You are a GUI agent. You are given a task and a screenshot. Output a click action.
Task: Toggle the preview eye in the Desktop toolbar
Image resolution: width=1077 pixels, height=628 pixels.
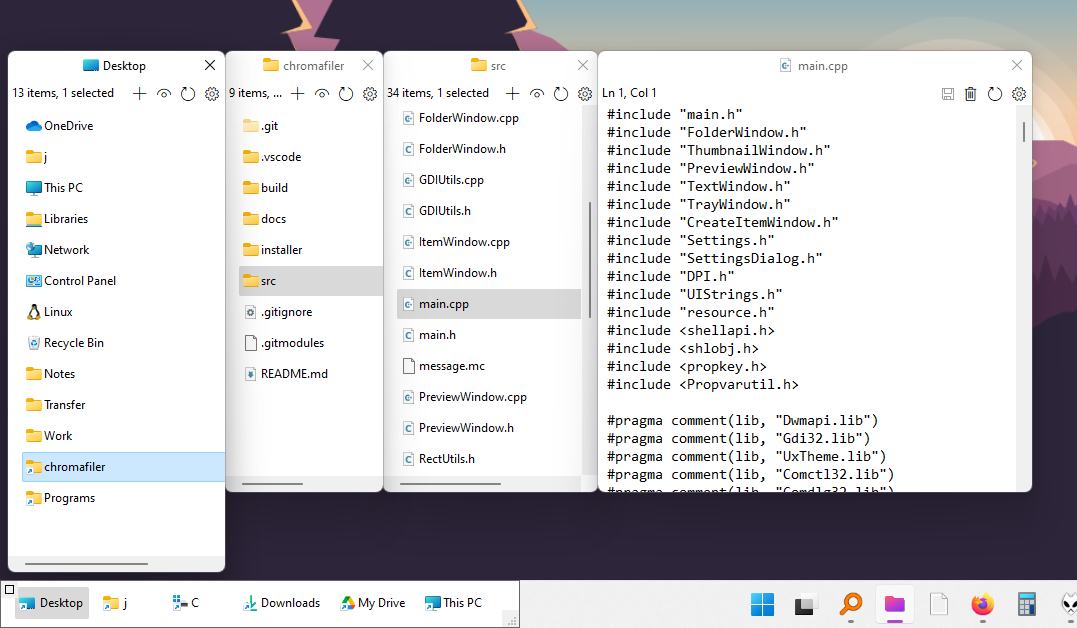pos(163,93)
